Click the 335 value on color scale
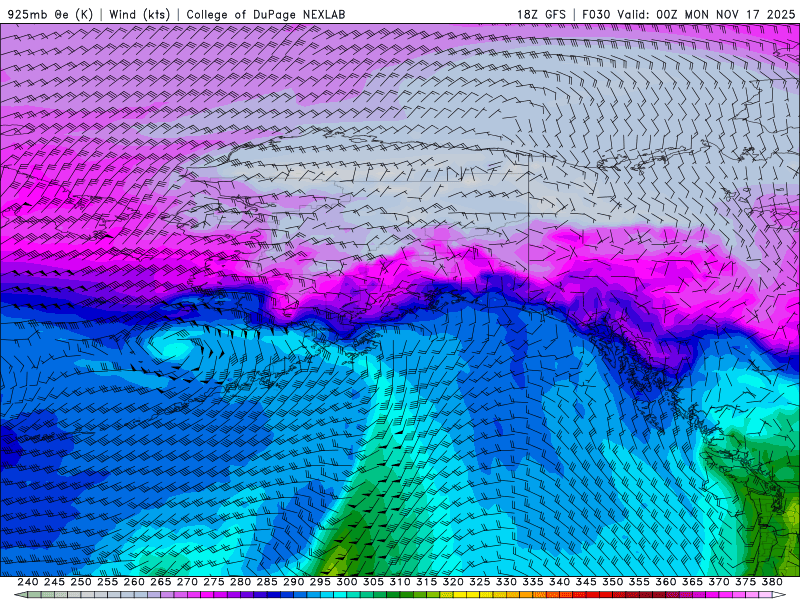800x600 pixels. (x=532, y=582)
